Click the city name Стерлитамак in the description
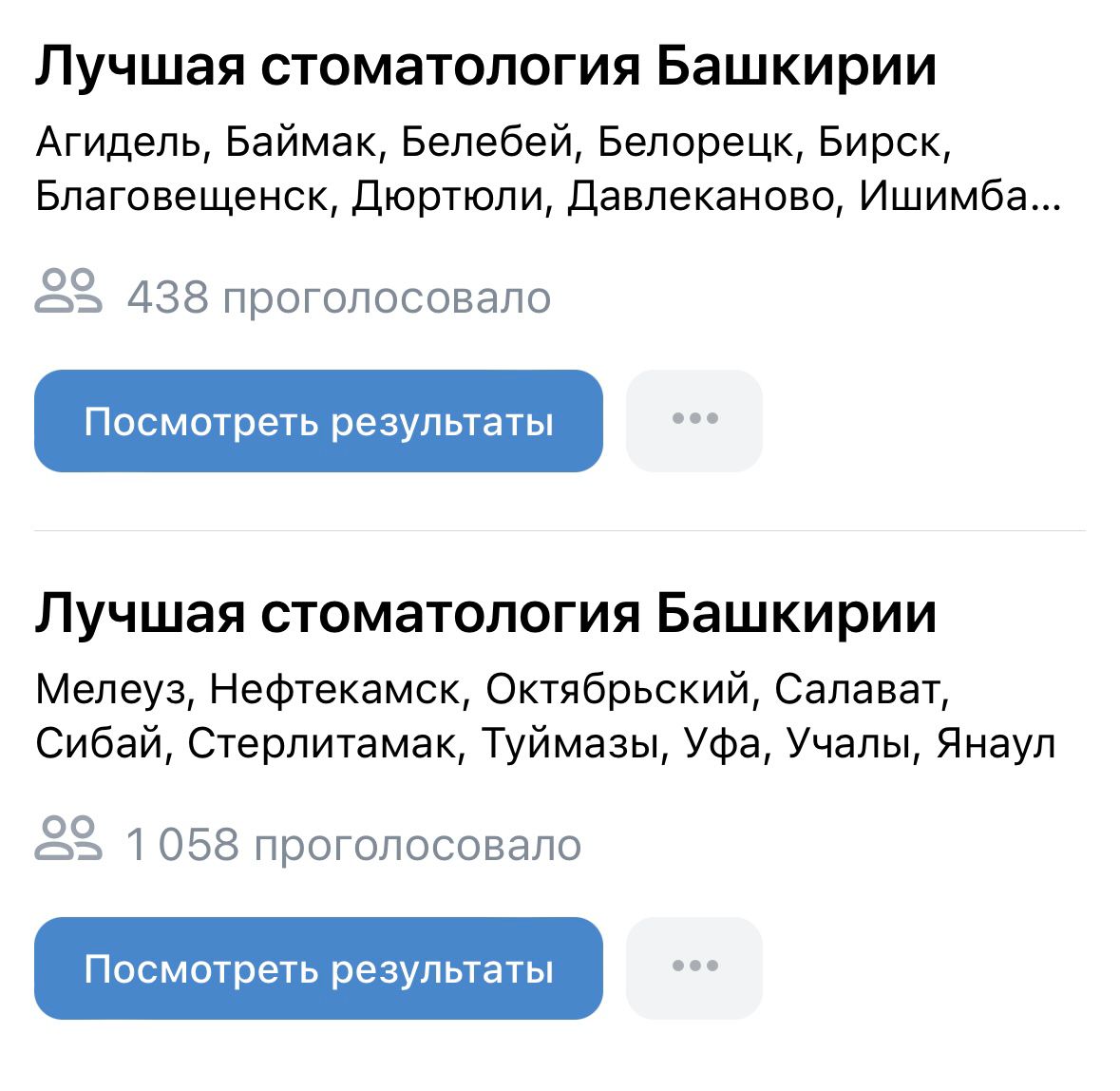Image resolution: width=1120 pixels, height=1091 pixels. click(321, 743)
